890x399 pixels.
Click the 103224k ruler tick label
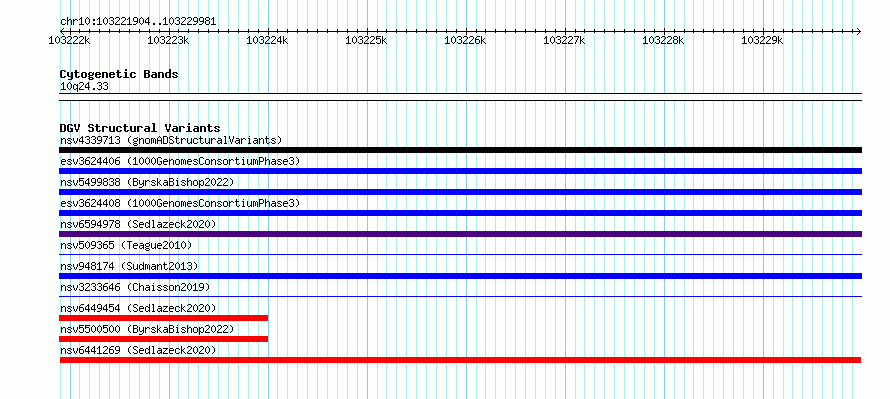(x=267, y=40)
